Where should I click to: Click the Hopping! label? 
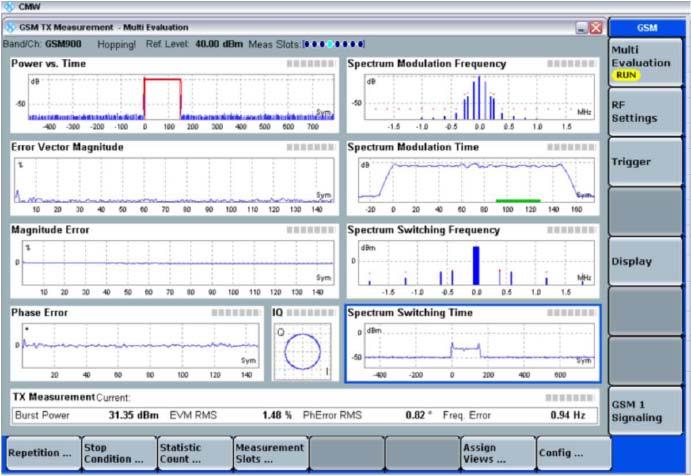[116, 45]
